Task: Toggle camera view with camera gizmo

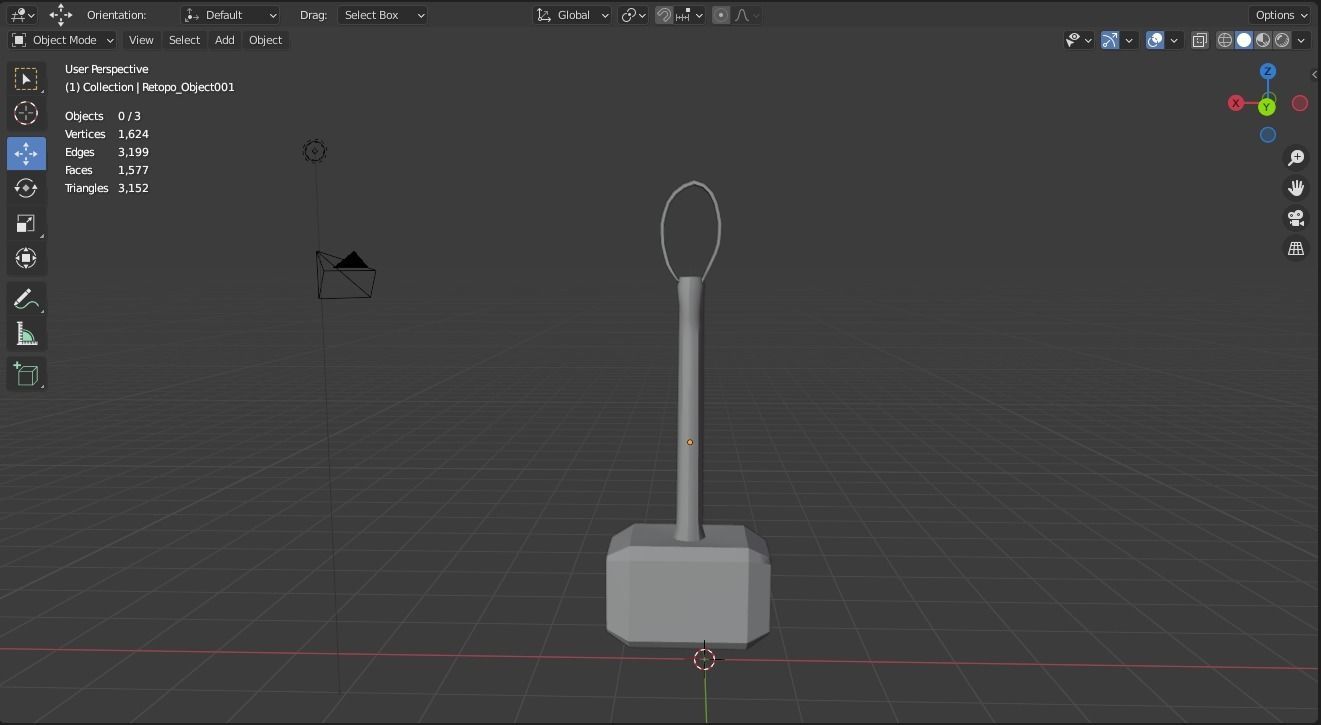Action: 1296,218
